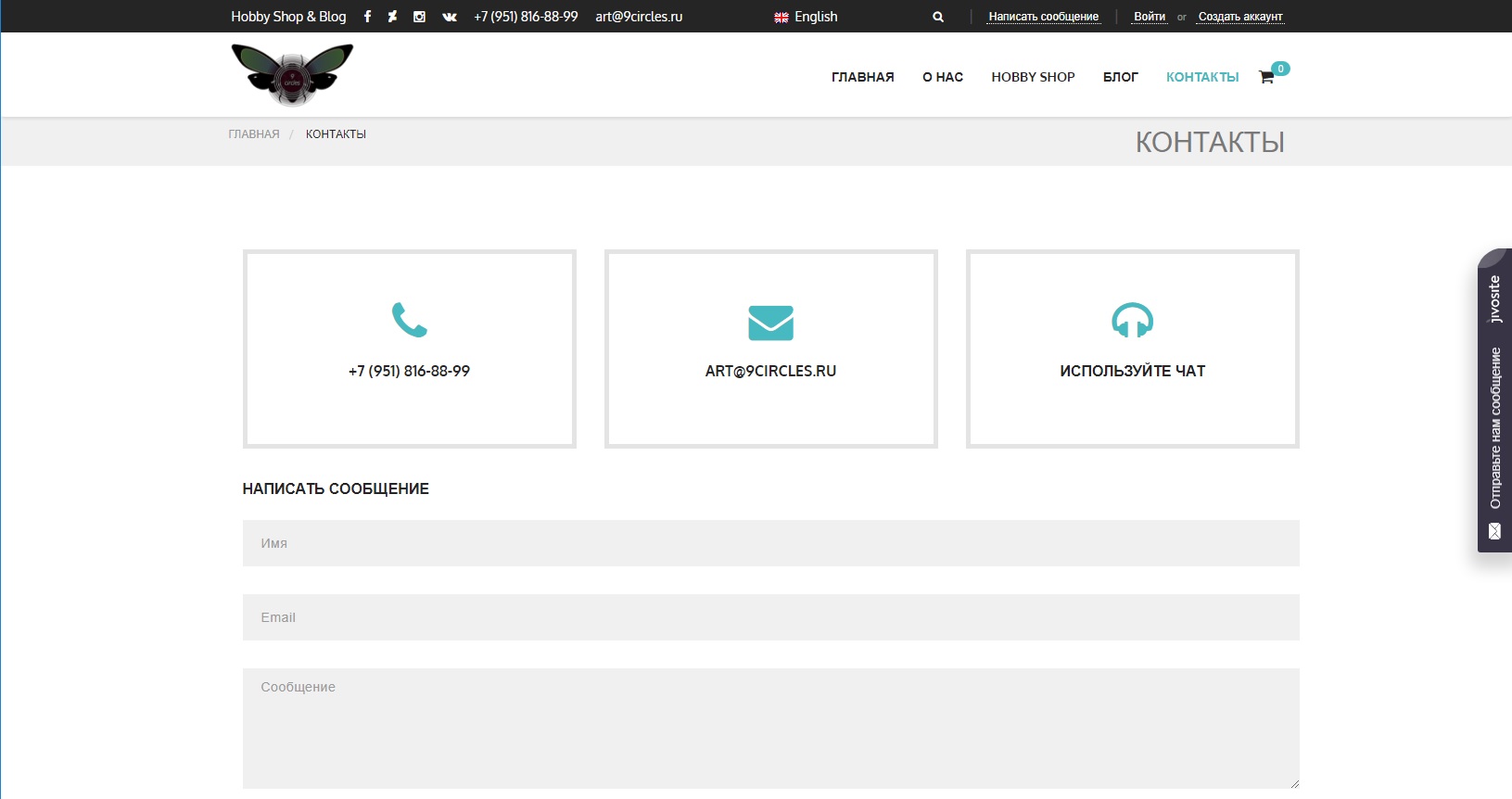Image resolution: width=1512 pixels, height=799 pixels.
Task: Click the teal envelope email icon
Action: [770, 323]
